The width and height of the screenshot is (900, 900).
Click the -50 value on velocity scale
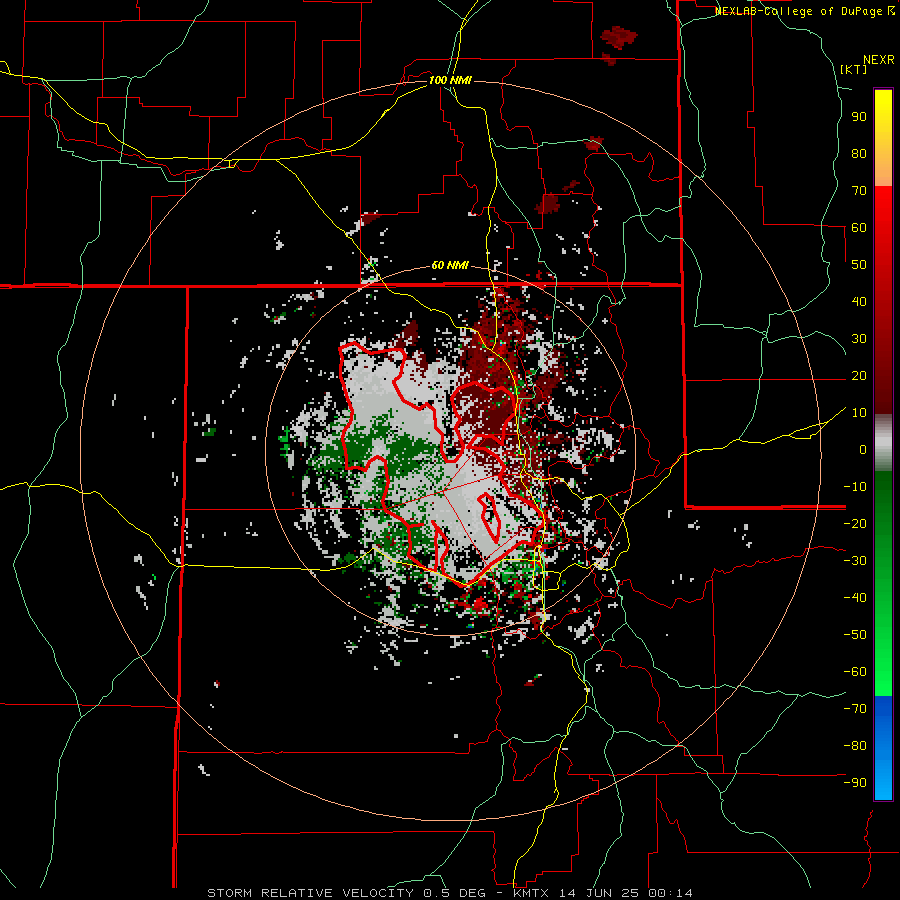855,635
